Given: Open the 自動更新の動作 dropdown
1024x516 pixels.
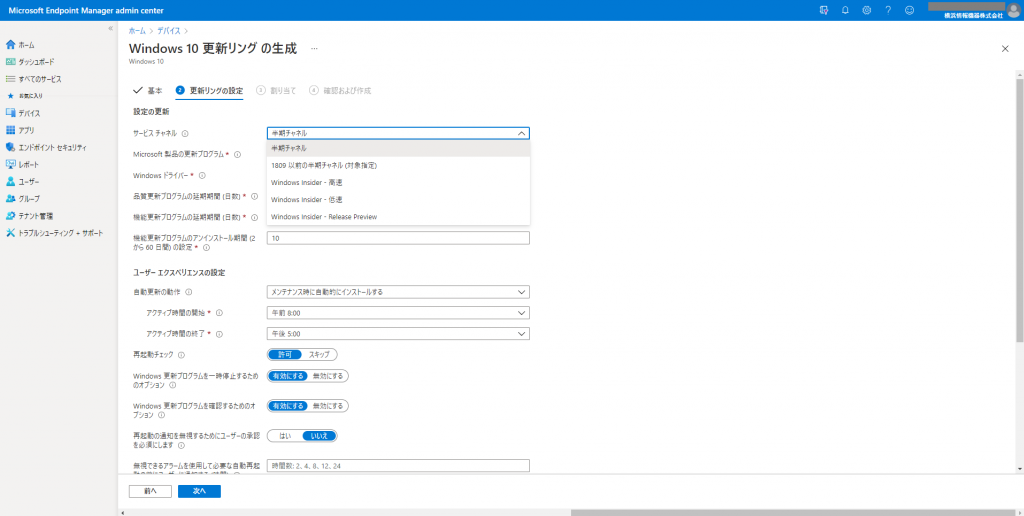Looking at the screenshot, I should tap(398, 292).
